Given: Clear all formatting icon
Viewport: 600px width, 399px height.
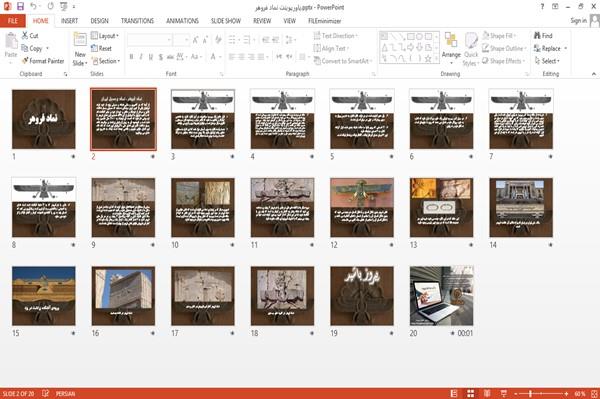Looking at the screenshot, I should 218,40.
